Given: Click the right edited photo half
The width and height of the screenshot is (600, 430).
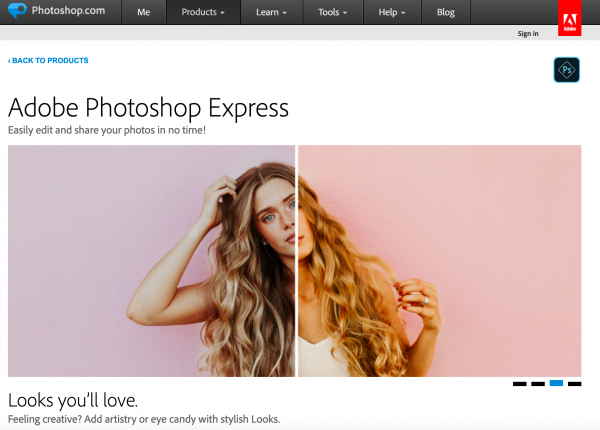Looking at the screenshot, I should pos(440,261).
